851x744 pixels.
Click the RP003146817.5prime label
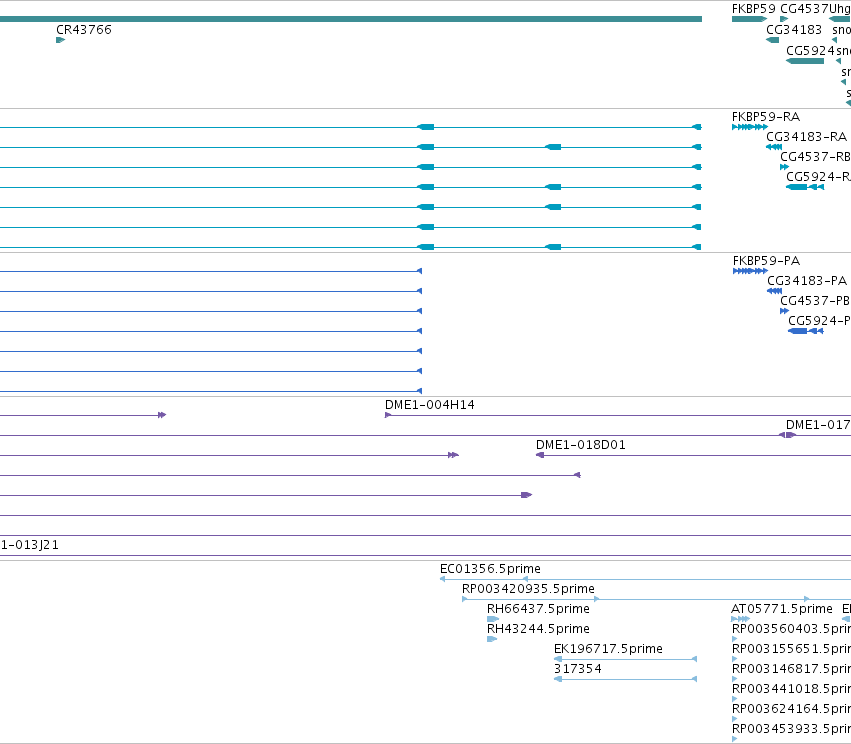pos(791,669)
